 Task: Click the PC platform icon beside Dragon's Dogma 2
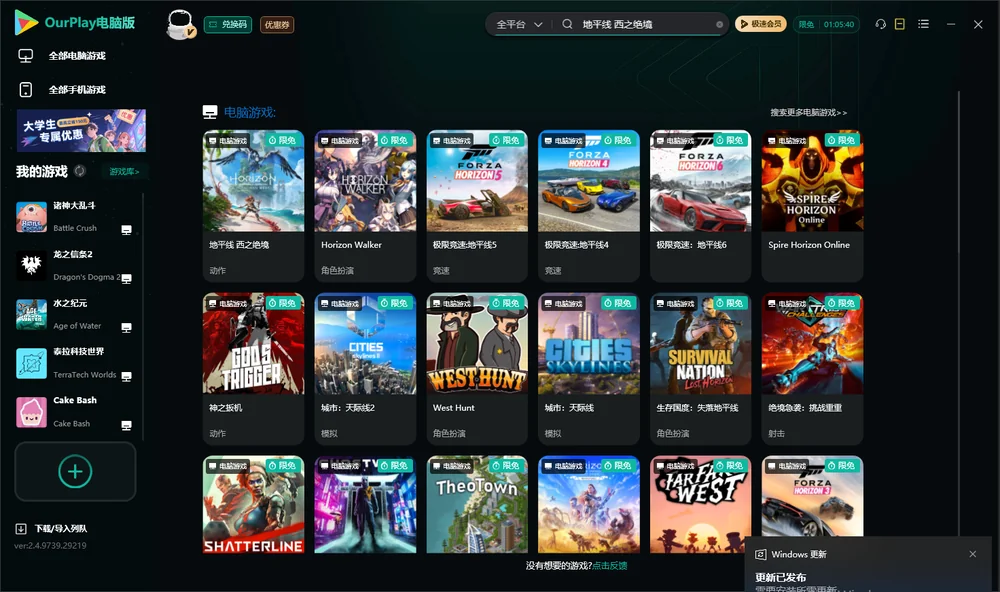[126, 279]
